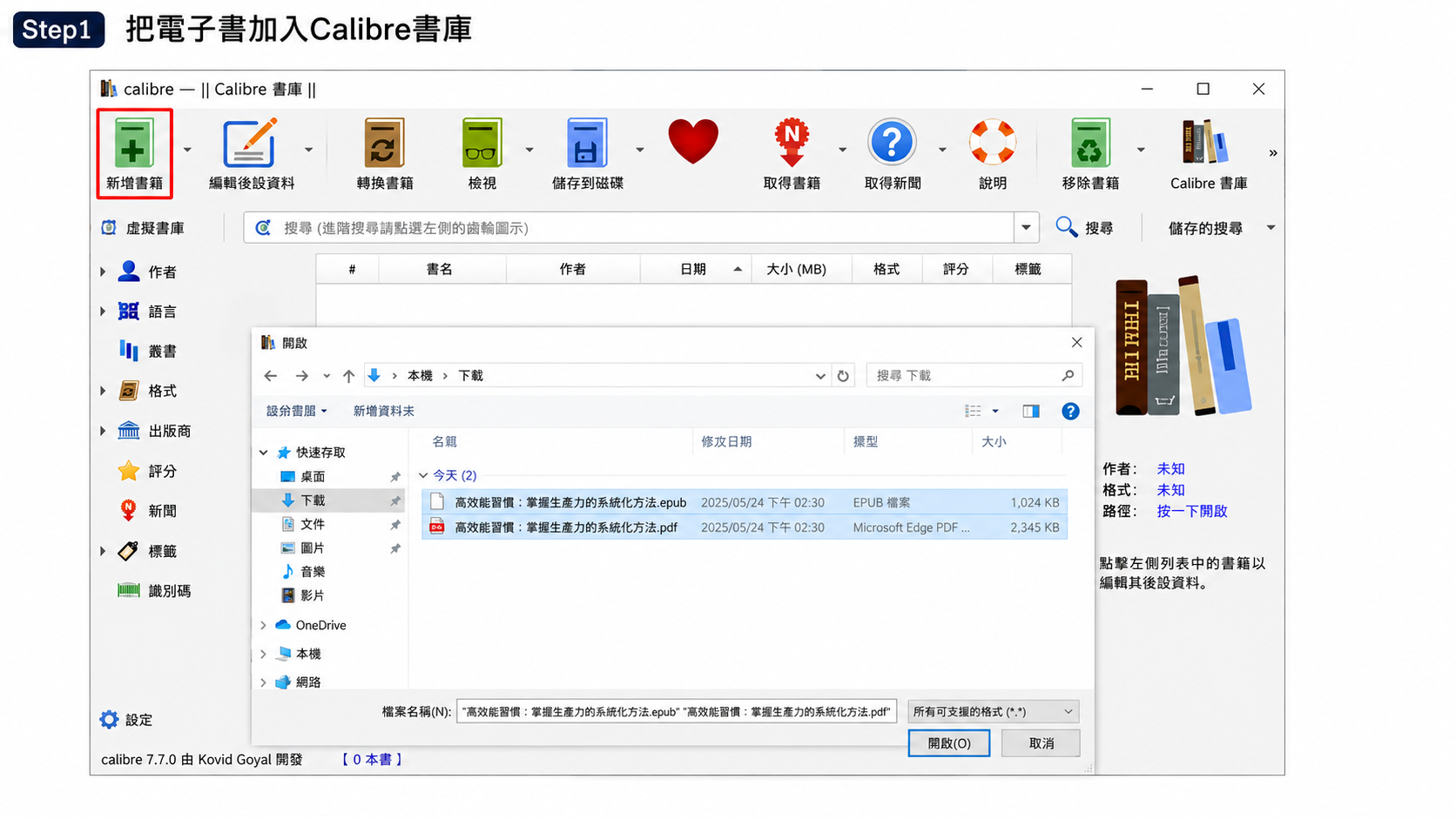Click the 設定 gear settings button

(x=126, y=720)
